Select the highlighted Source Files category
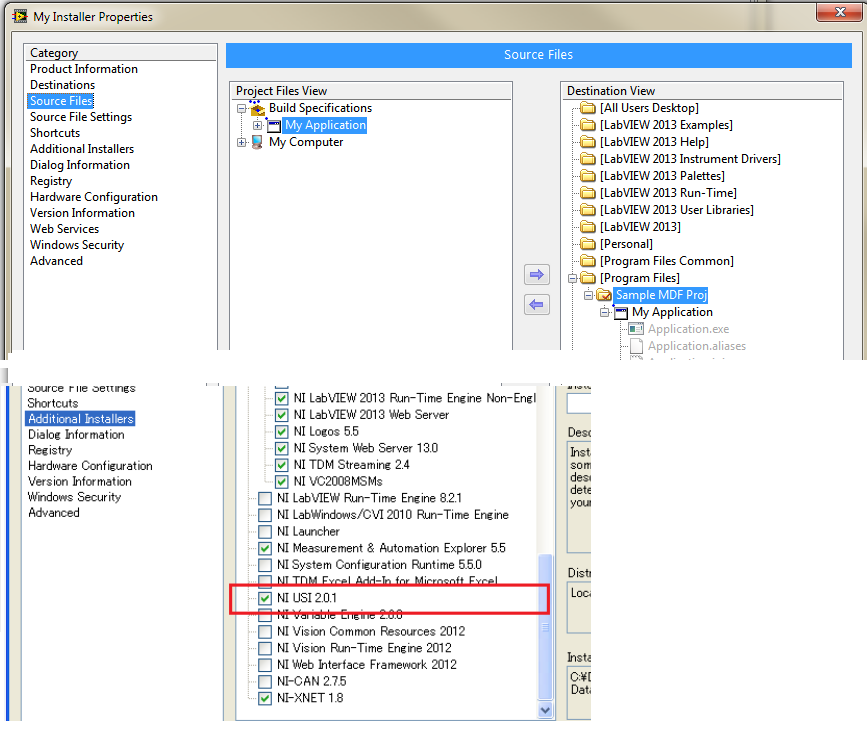The height and width of the screenshot is (737, 867). click(x=61, y=101)
